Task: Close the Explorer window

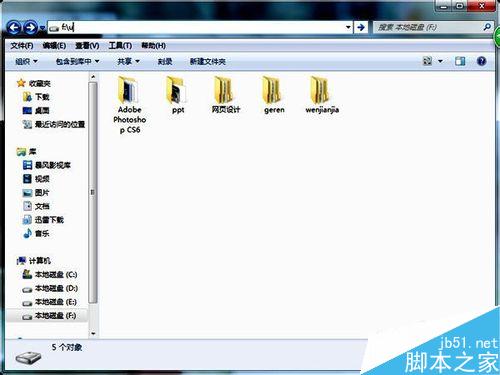Action: [481, 6]
